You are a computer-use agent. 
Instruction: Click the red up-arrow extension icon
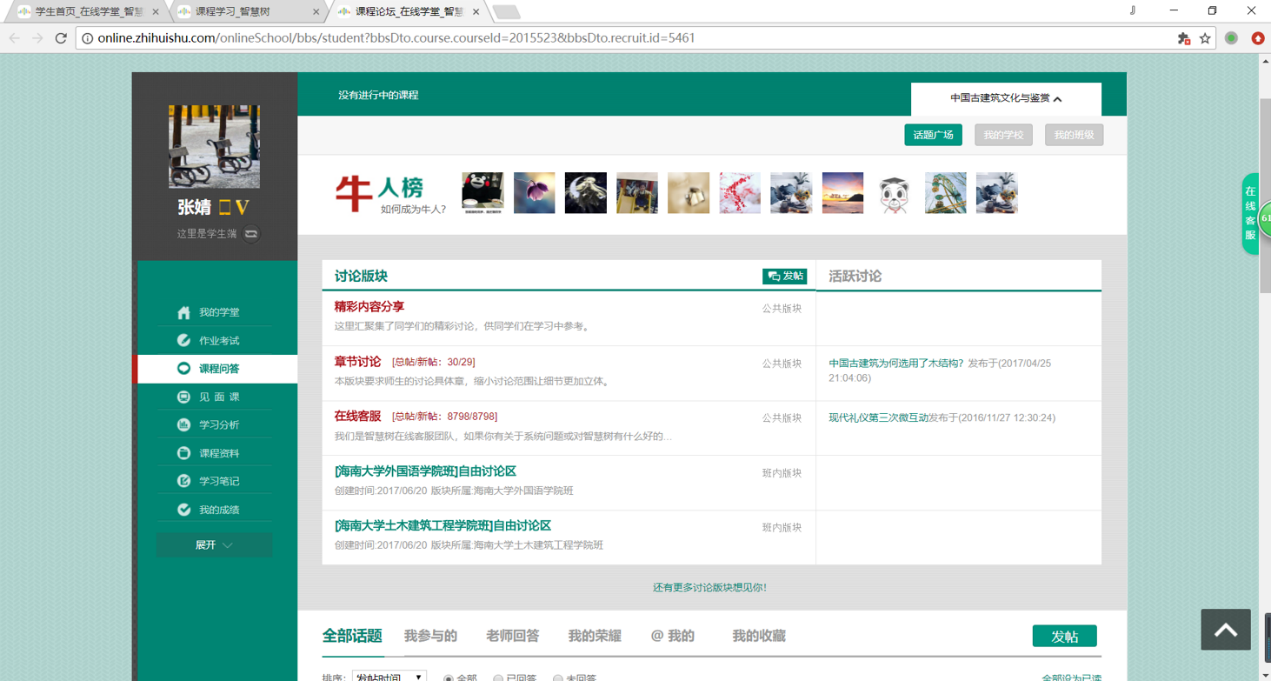[x=1258, y=38]
